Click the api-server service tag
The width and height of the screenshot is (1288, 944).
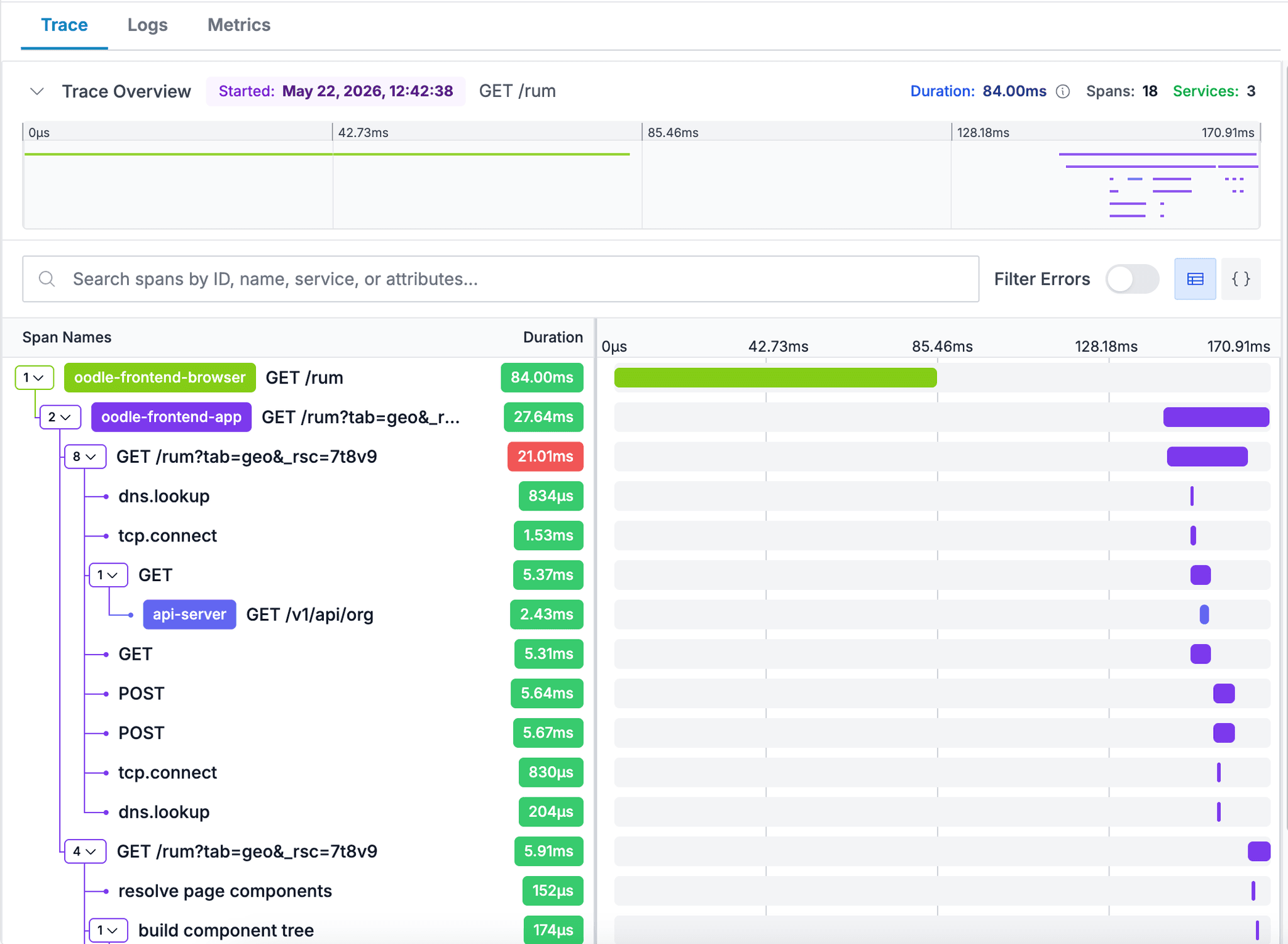point(189,614)
